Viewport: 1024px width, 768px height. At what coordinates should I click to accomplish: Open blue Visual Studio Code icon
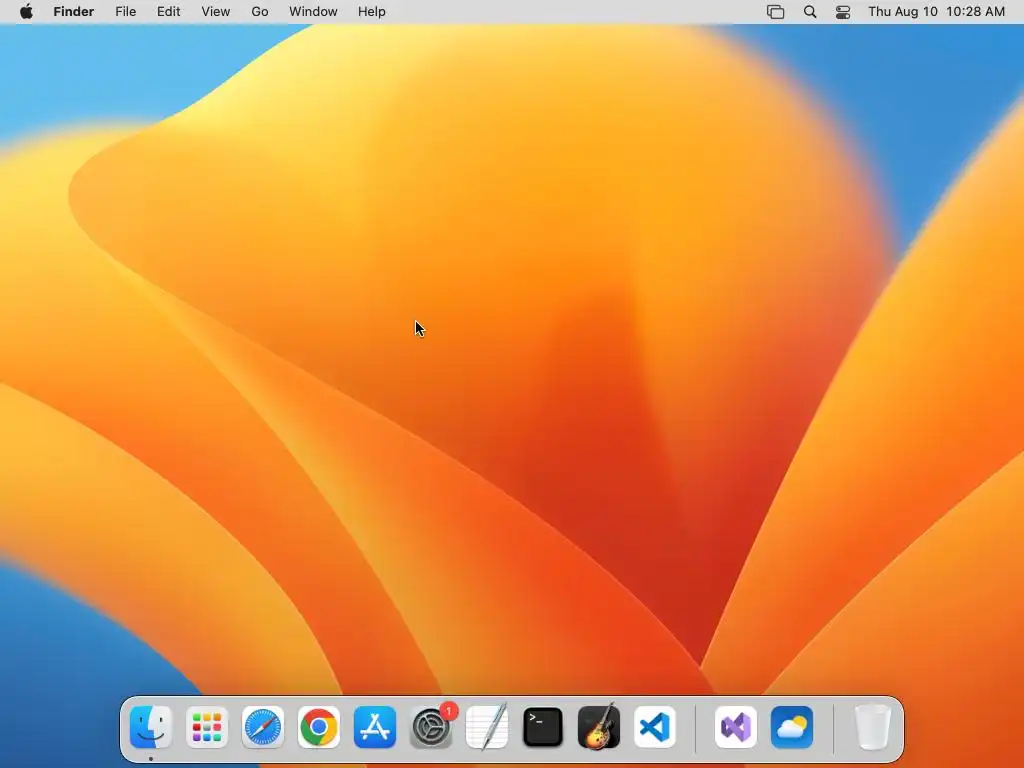click(655, 727)
